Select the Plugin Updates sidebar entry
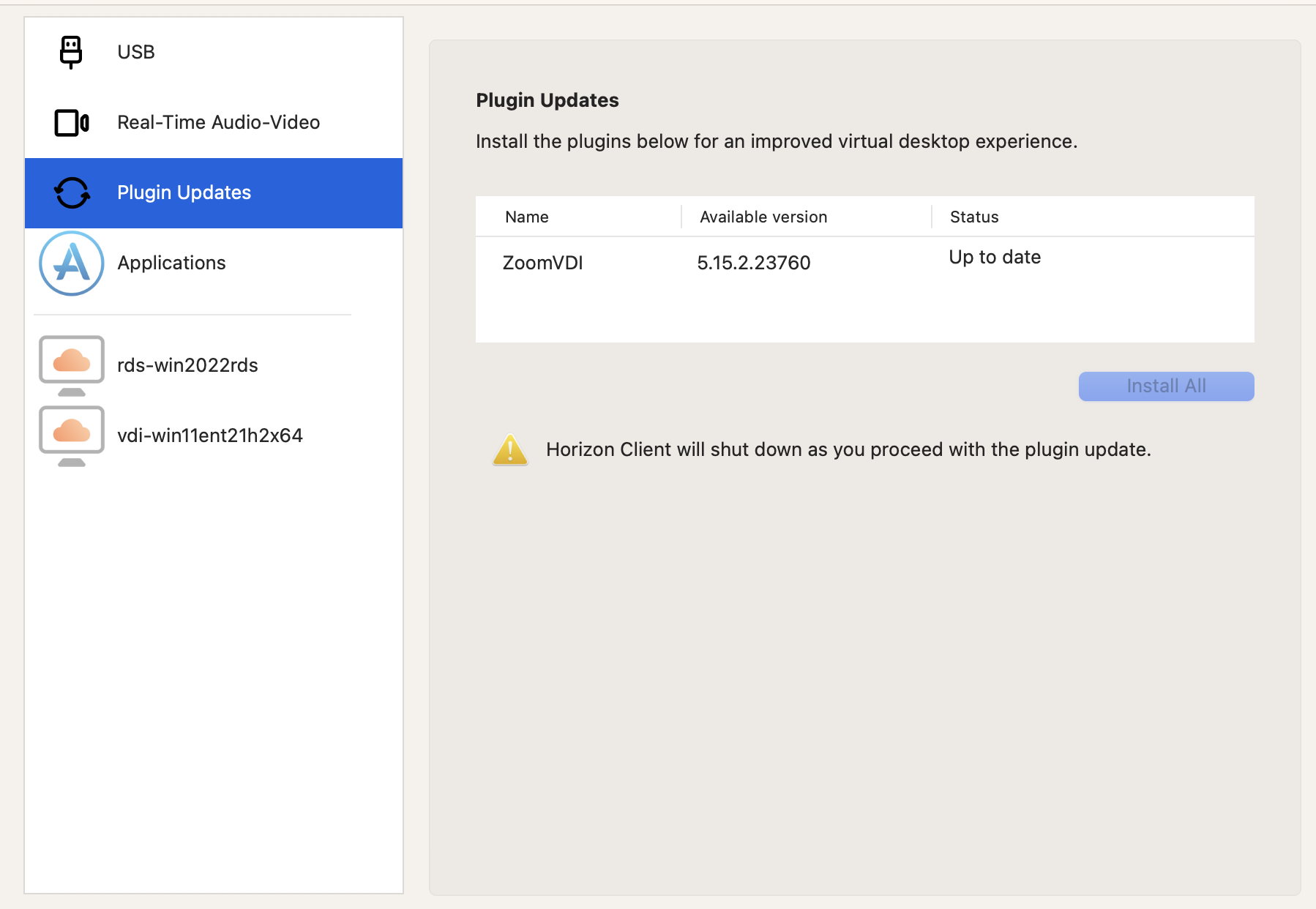The height and width of the screenshot is (909, 1316). pos(184,192)
